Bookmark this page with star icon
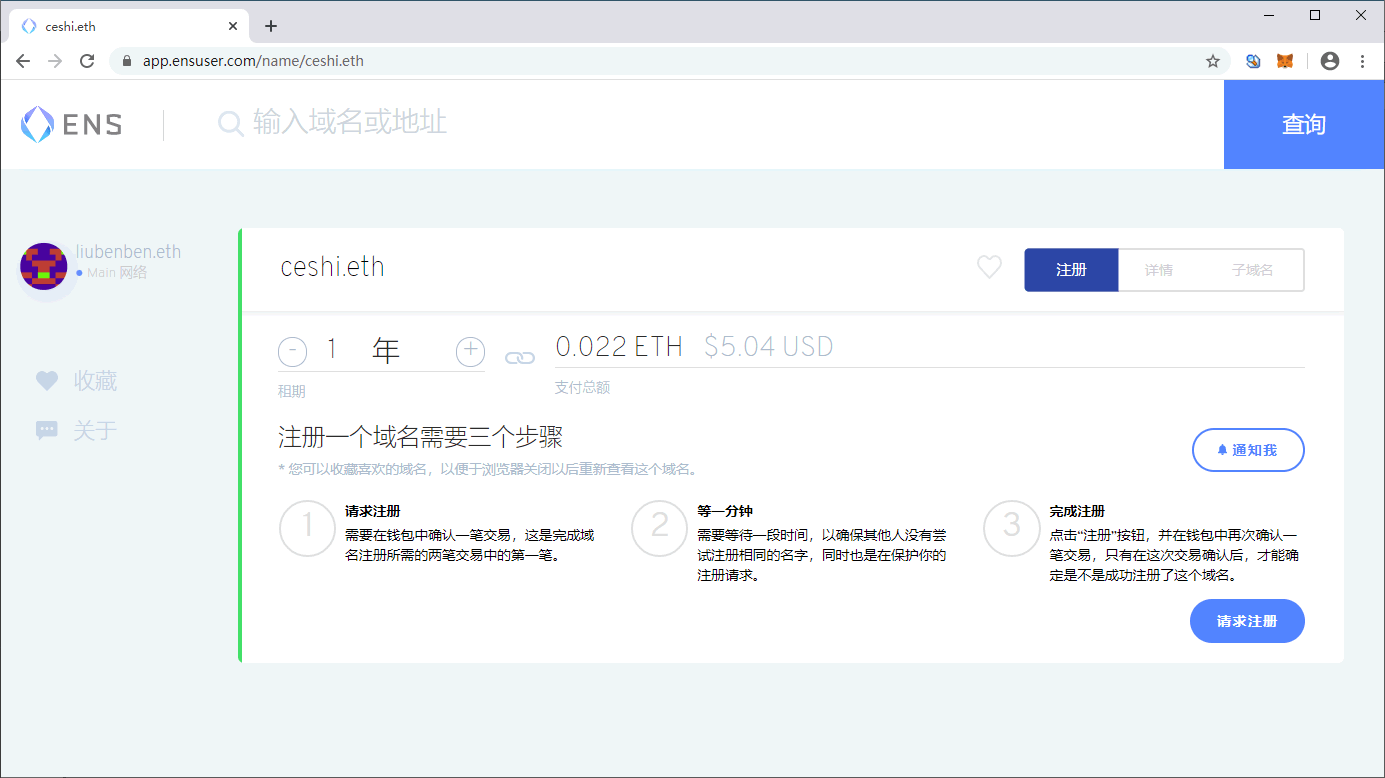 [x=1213, y=61]
